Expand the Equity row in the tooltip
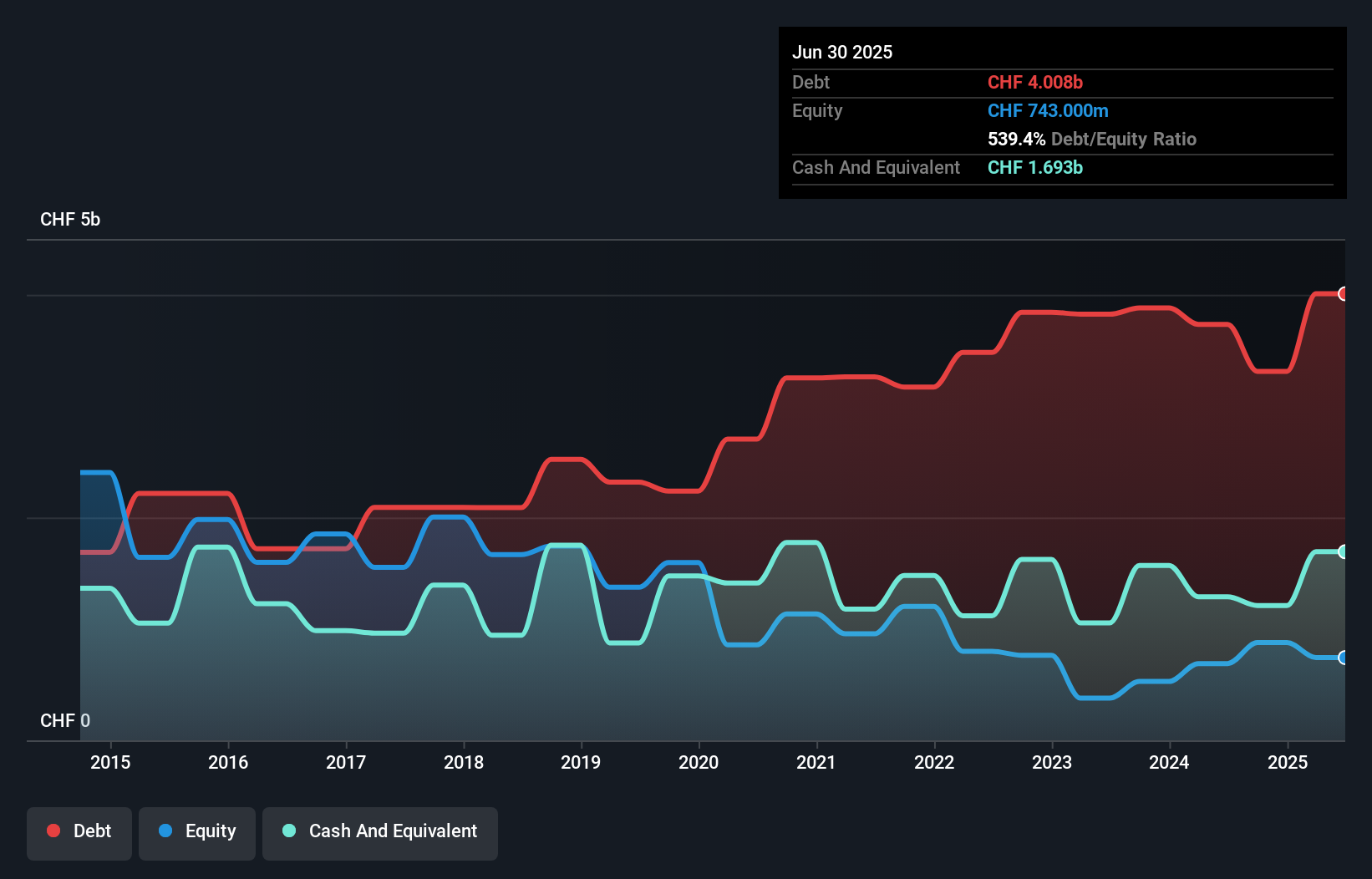This screenshot has width=1372, height=879. click(817, 110)
